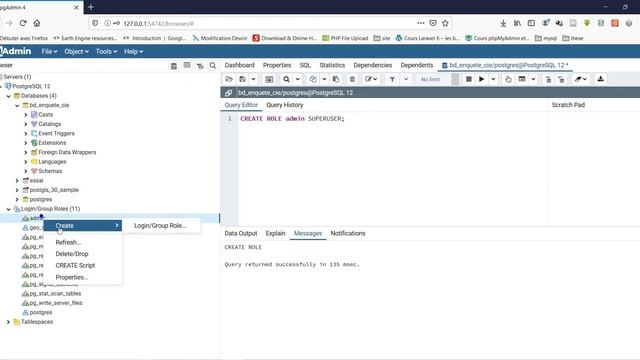Switch to the Query History tab

click(x=284, y=105)
